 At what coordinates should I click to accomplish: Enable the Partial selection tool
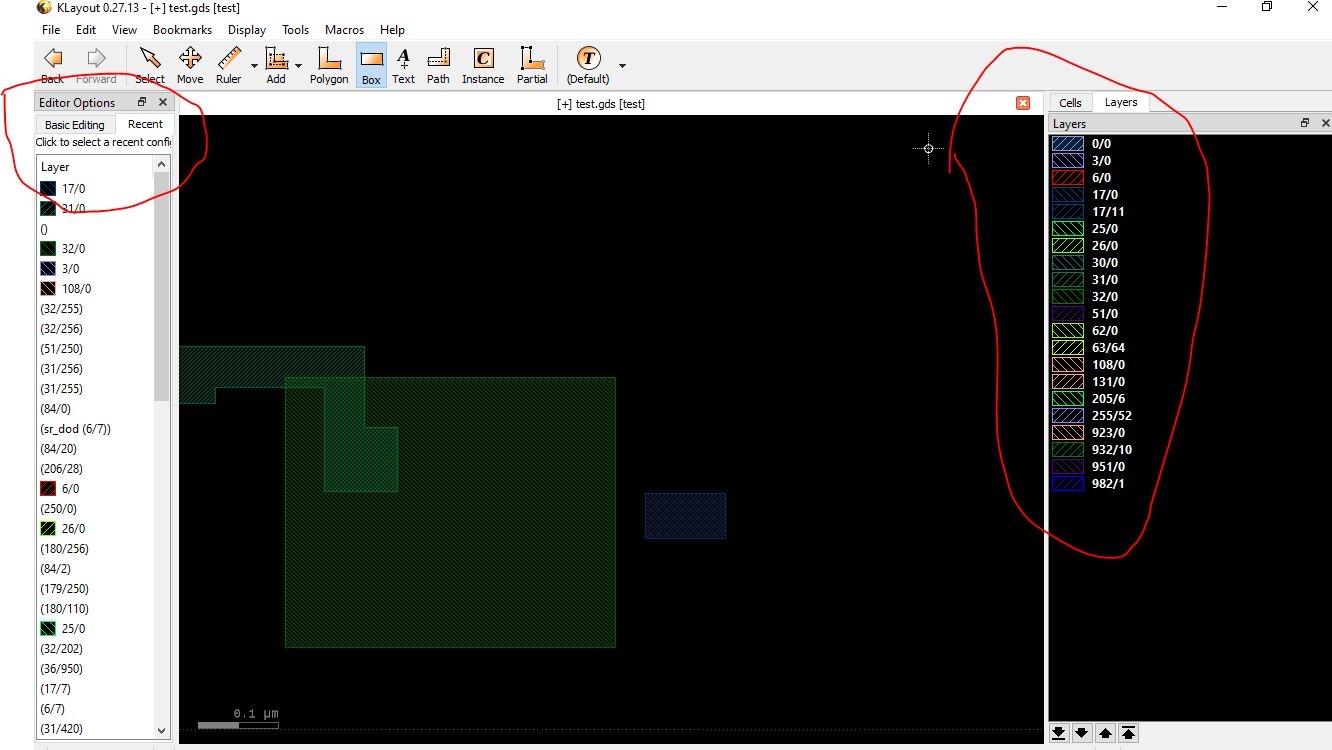point(532,65)
